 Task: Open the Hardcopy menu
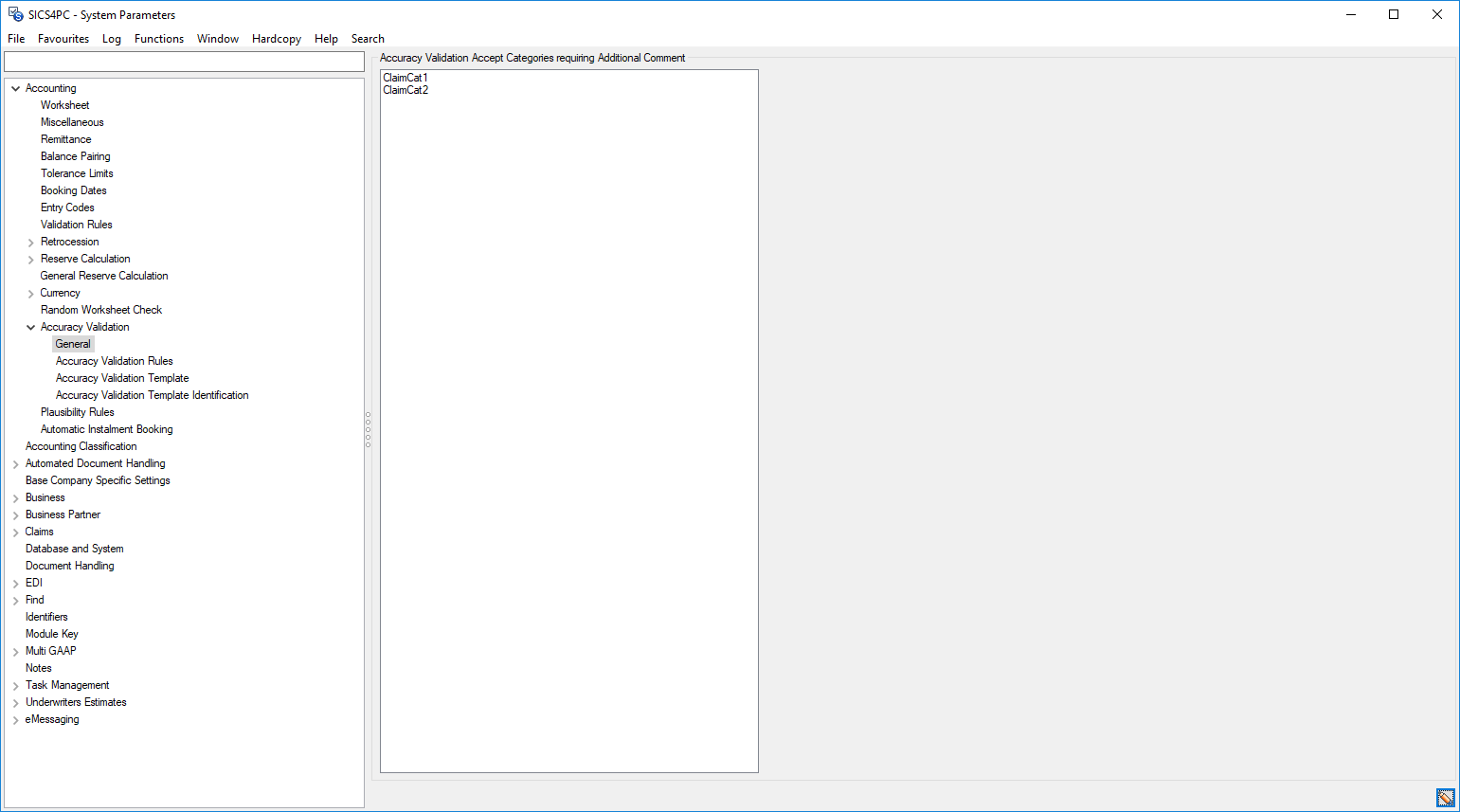click(x=277, y=39)
